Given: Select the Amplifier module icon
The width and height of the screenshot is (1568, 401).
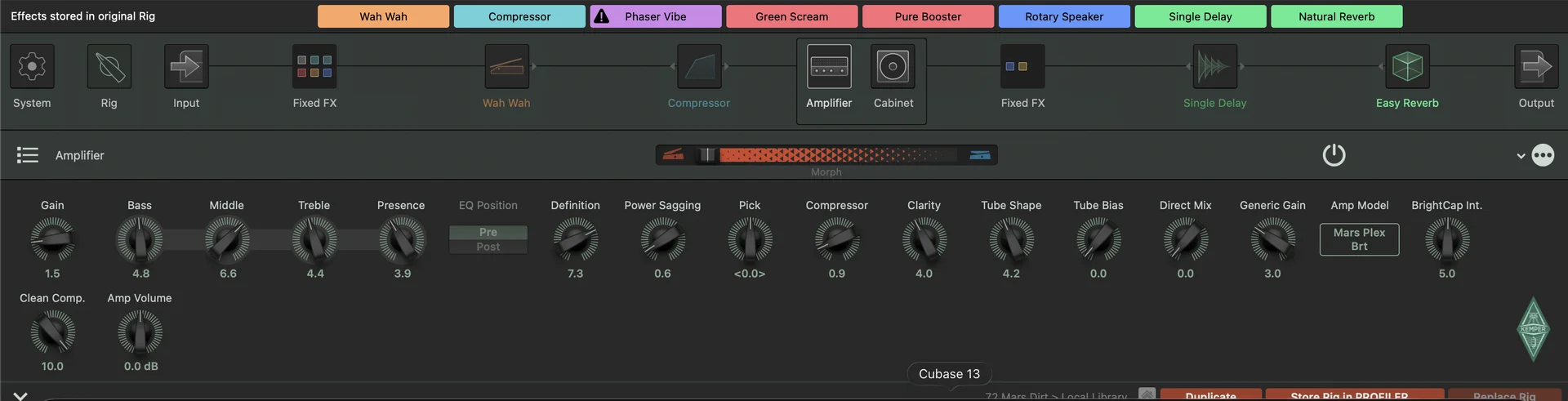Looking at the screenshot, I should click(x=829, y=66).
